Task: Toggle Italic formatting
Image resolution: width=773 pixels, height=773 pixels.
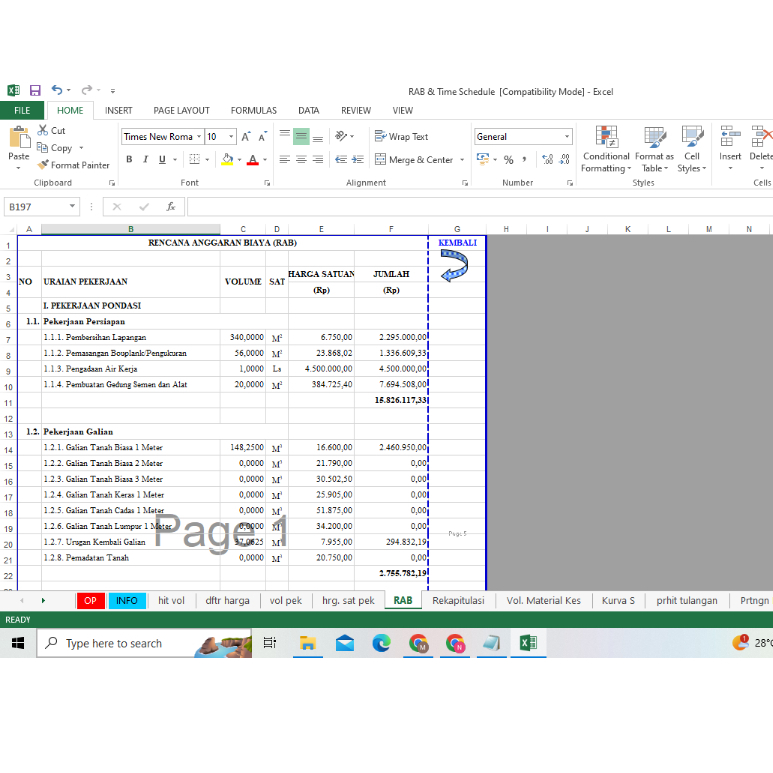Action: (x=145, y=160)
